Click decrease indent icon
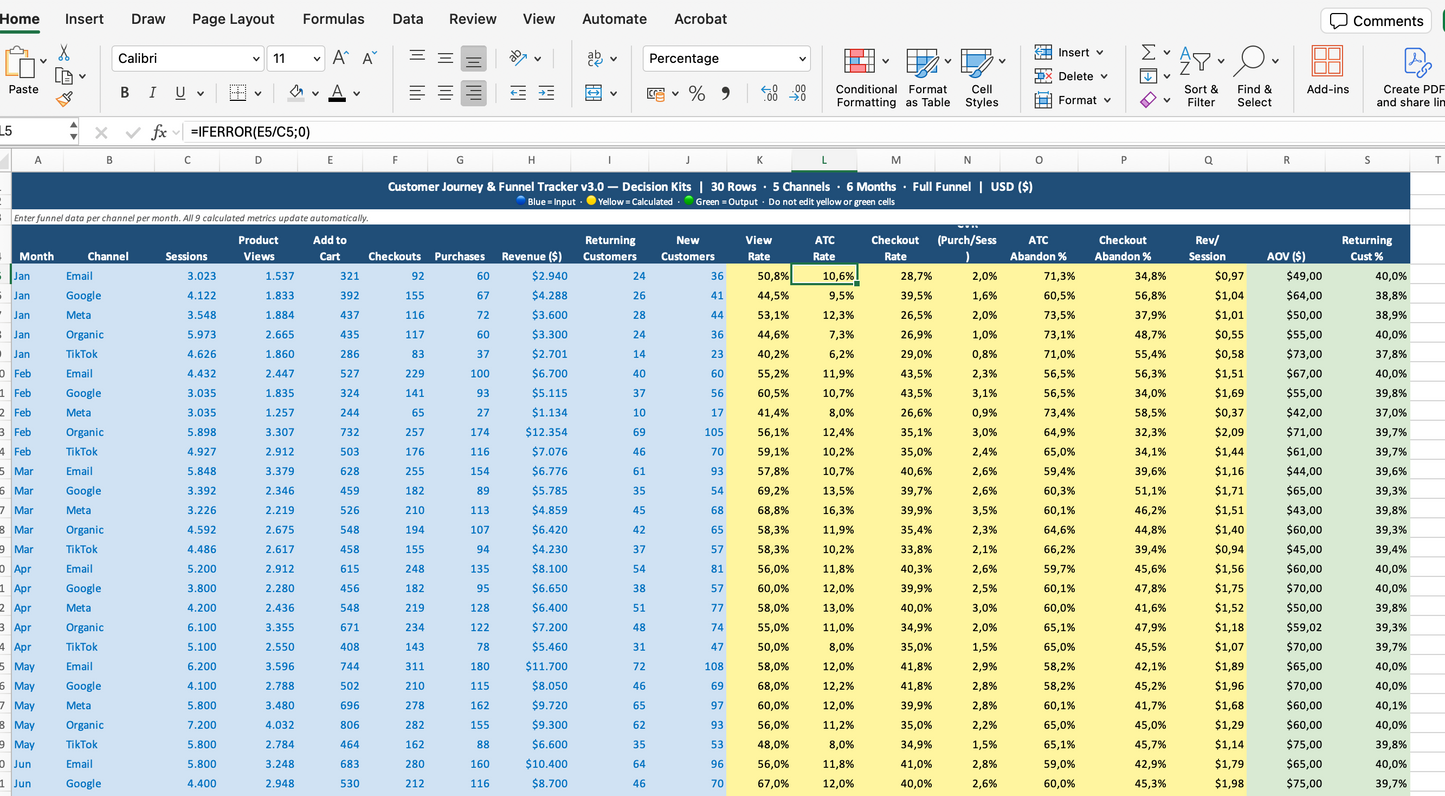1445x796 pixels. [518, 93]
